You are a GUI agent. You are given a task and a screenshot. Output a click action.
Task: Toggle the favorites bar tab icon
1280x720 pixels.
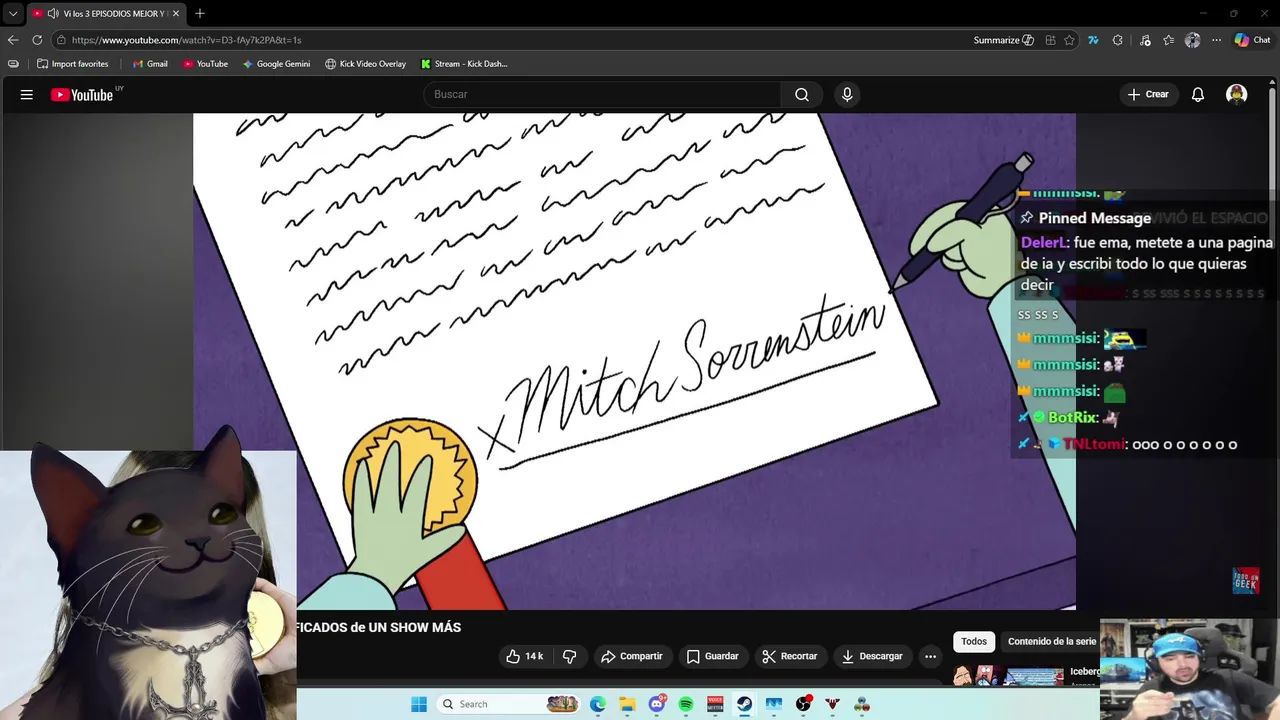coord(13,64)
